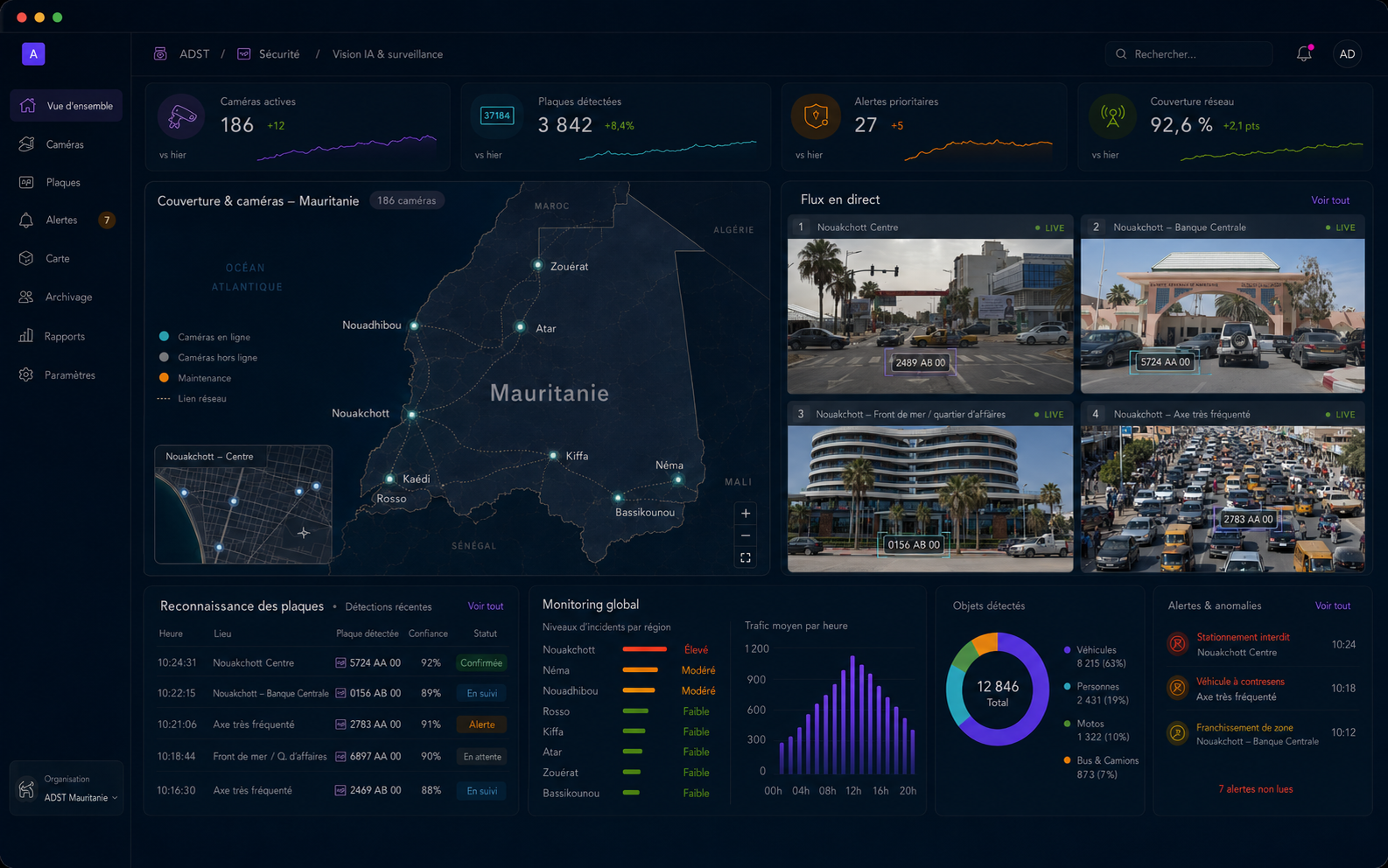Screen dimensions: 1388x868
Task: Open the Vue d'ensemble home icon
Action: click(x=28, y=106)
